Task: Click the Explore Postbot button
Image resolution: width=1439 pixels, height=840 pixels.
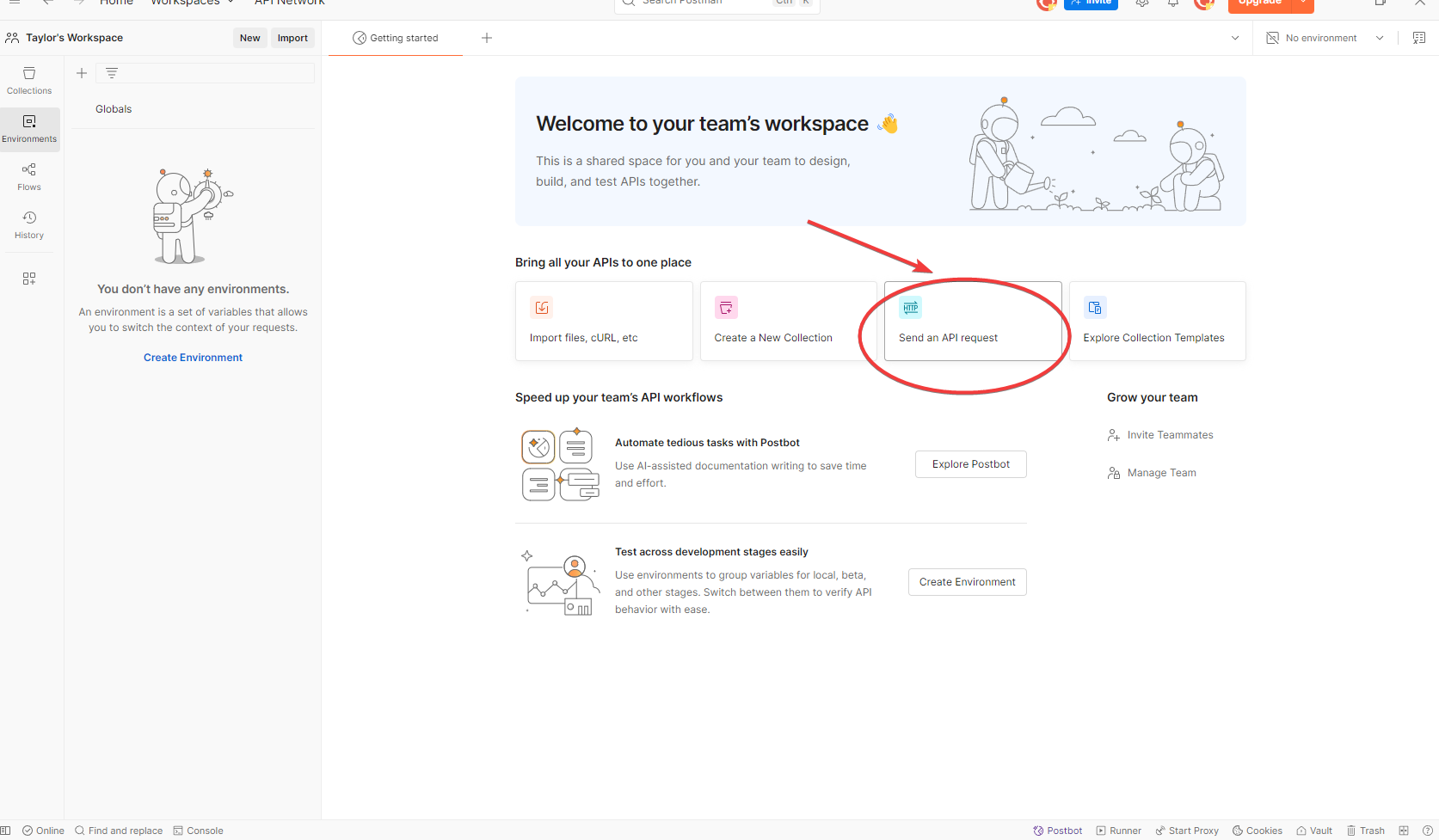Action: pos(971,464)
